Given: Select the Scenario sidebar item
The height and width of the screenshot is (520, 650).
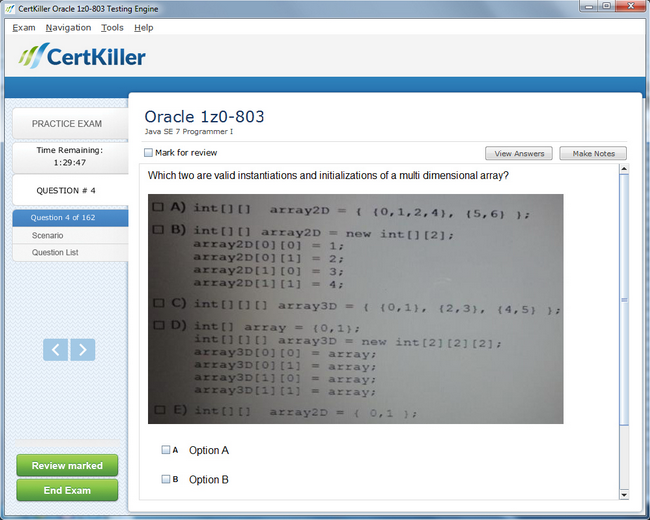Looking at the screenshot, I should tap(48, 235).
